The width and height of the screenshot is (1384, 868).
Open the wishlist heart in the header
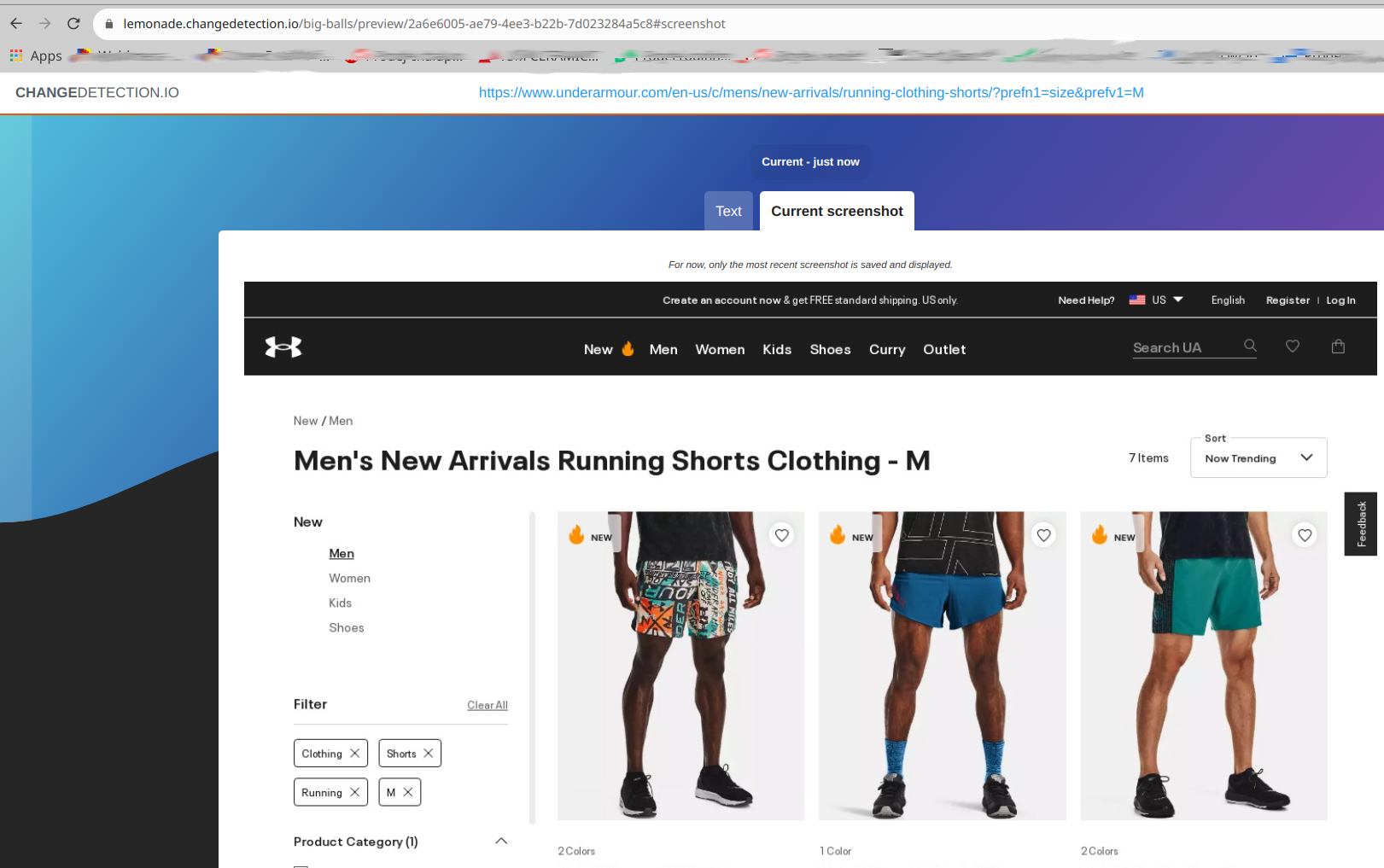pyautogui.click(x=1293, y=346)
